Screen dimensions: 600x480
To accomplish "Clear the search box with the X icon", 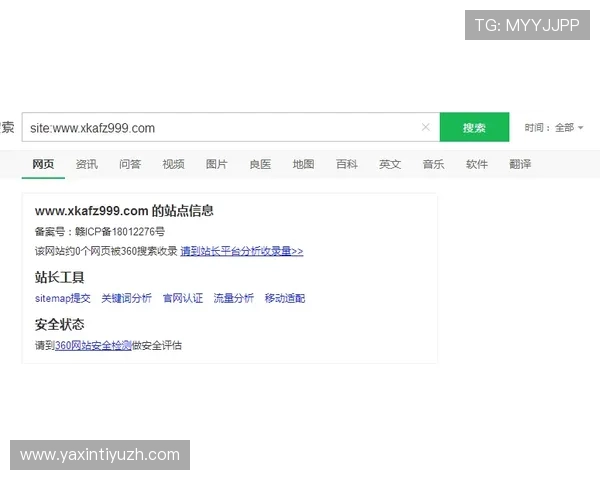I will 426,127.
